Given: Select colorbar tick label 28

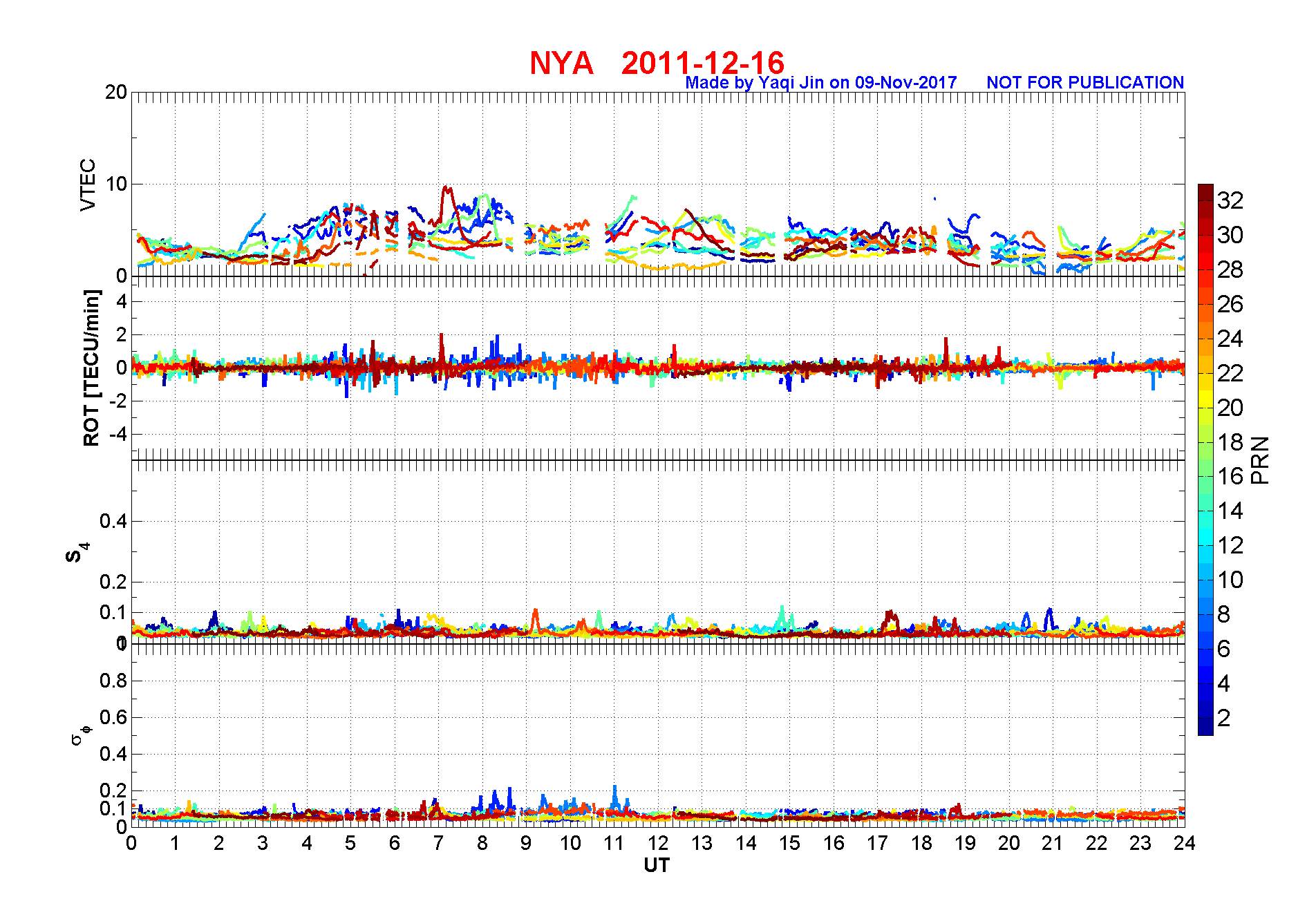Looking at the screenshot, I should [x=1230, y=269].
